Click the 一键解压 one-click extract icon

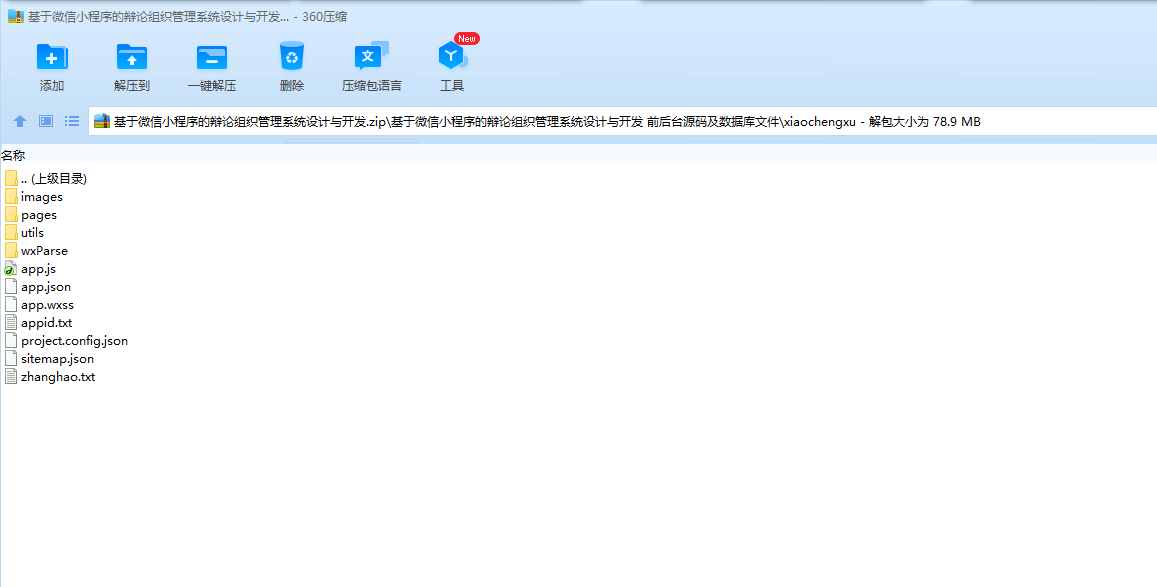[x=212, y=57]
